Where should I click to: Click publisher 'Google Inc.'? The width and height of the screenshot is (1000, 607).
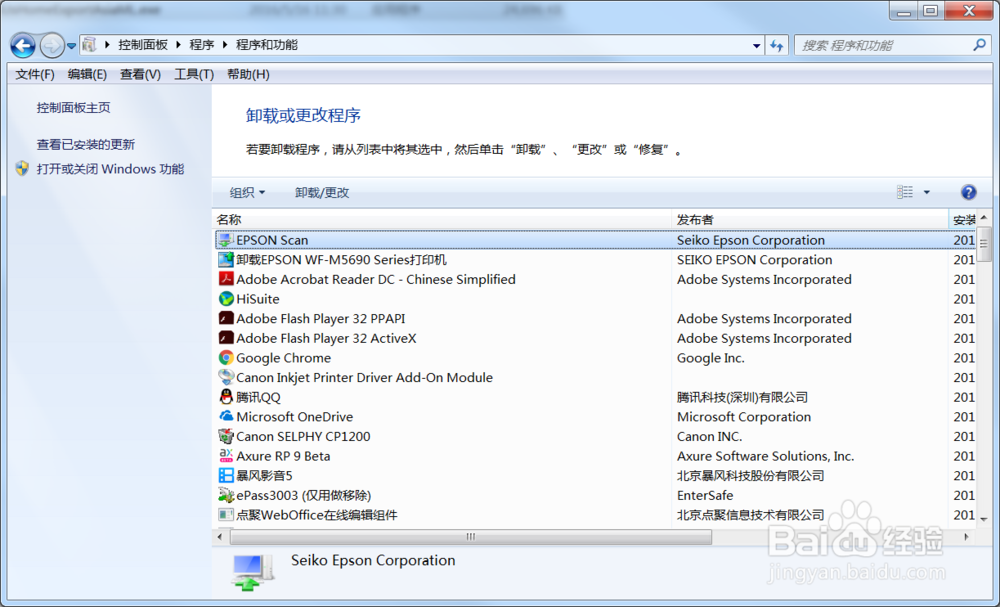[710, 358]
